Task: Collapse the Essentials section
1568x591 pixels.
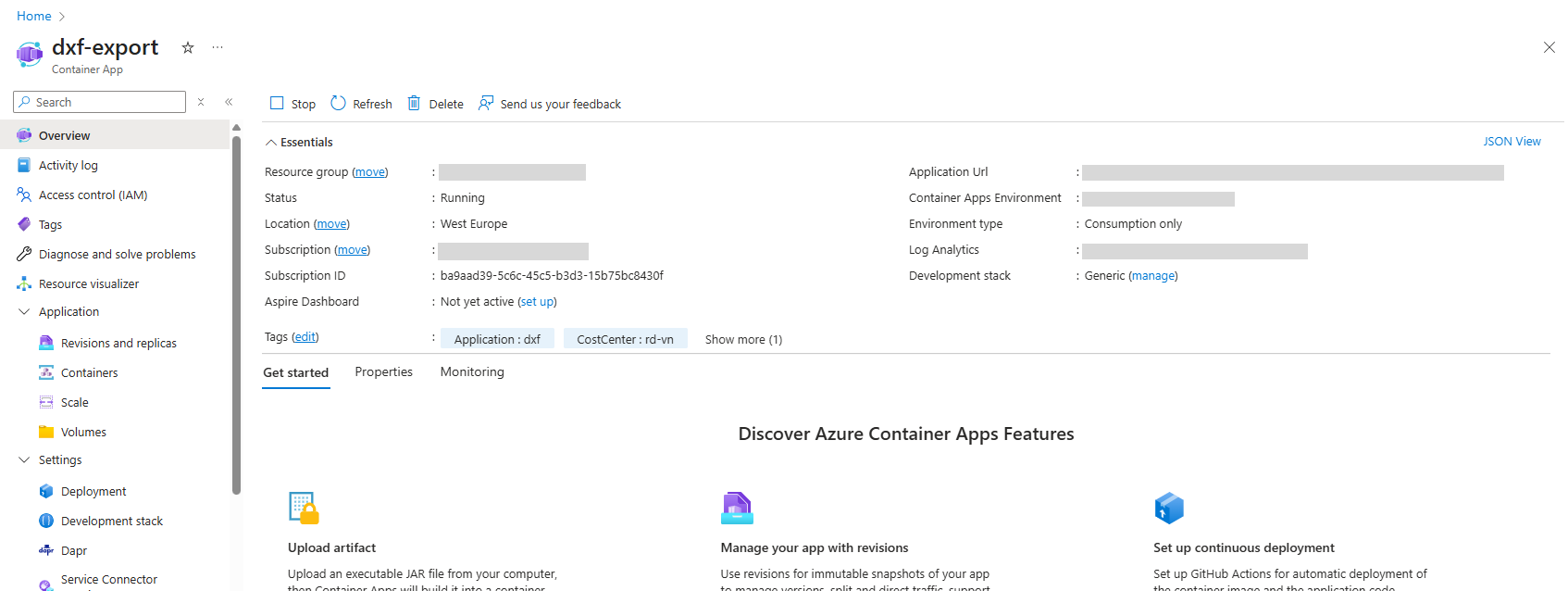Action: coord(271,143)
